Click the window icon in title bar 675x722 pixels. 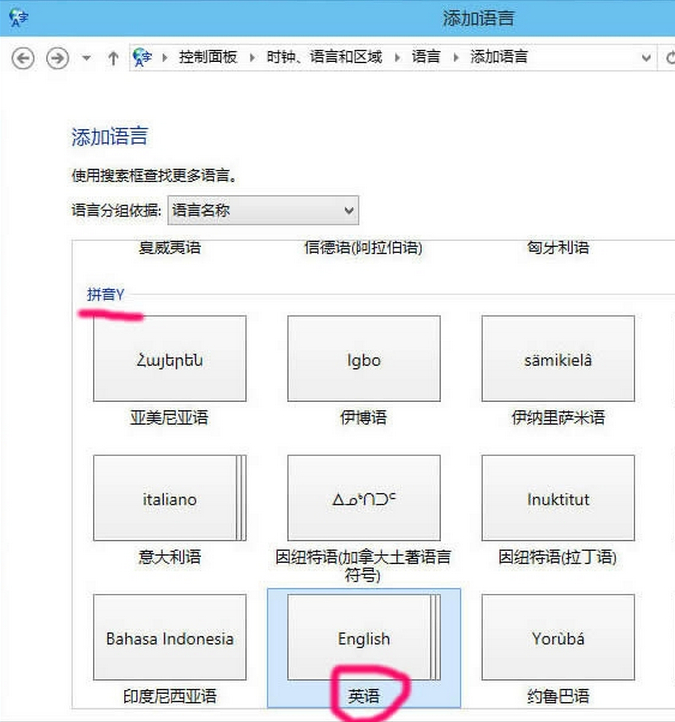click(x=18, y=17)
